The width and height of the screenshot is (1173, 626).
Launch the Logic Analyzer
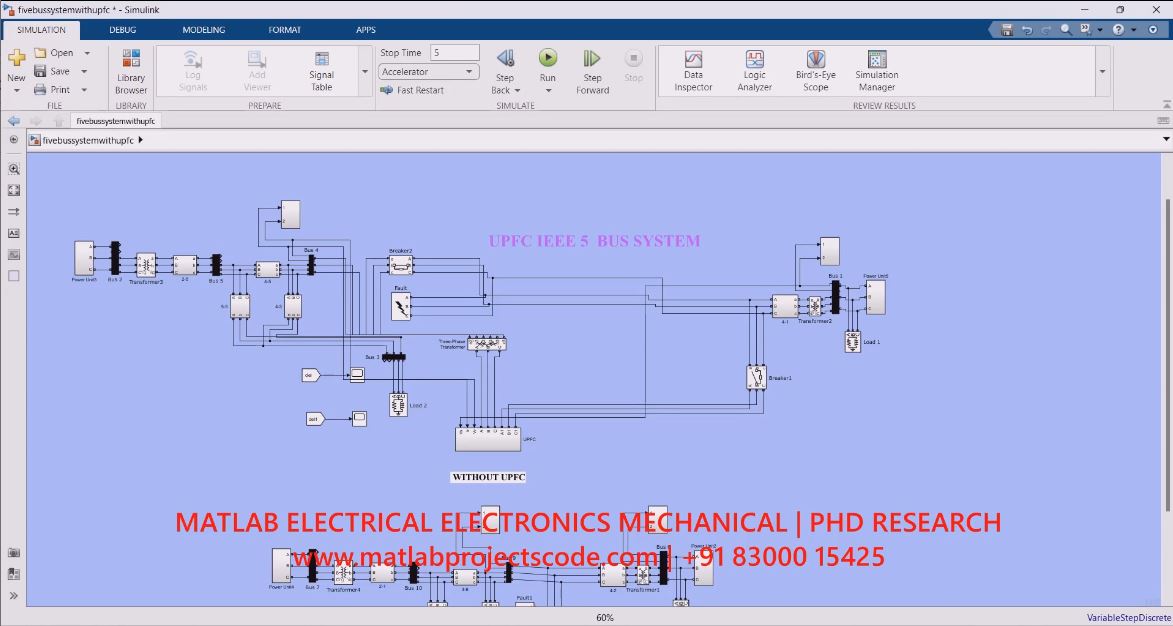click(754, 71)
